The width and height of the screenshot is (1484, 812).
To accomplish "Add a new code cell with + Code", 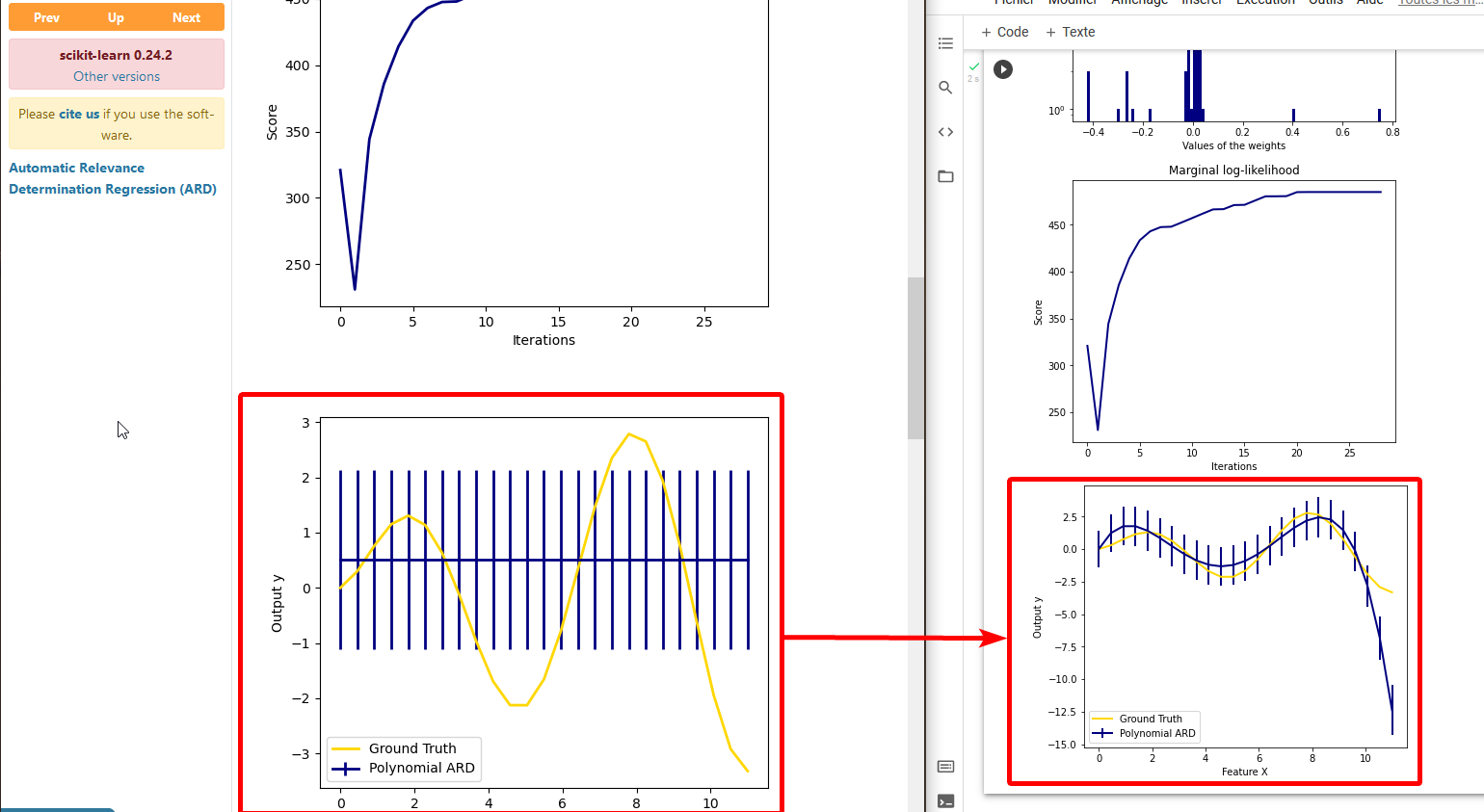I will tap(1004, 32).
